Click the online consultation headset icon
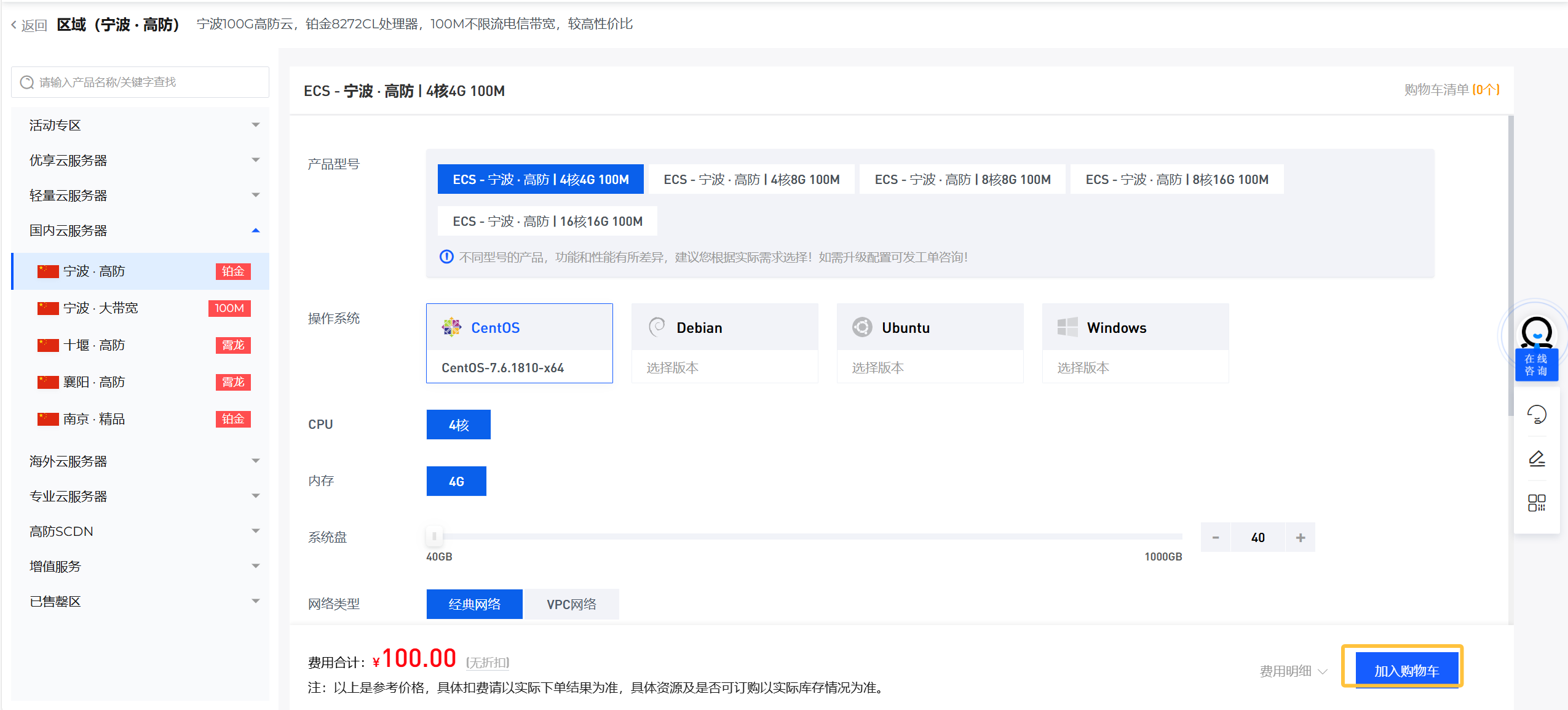 coord(1536,333)
